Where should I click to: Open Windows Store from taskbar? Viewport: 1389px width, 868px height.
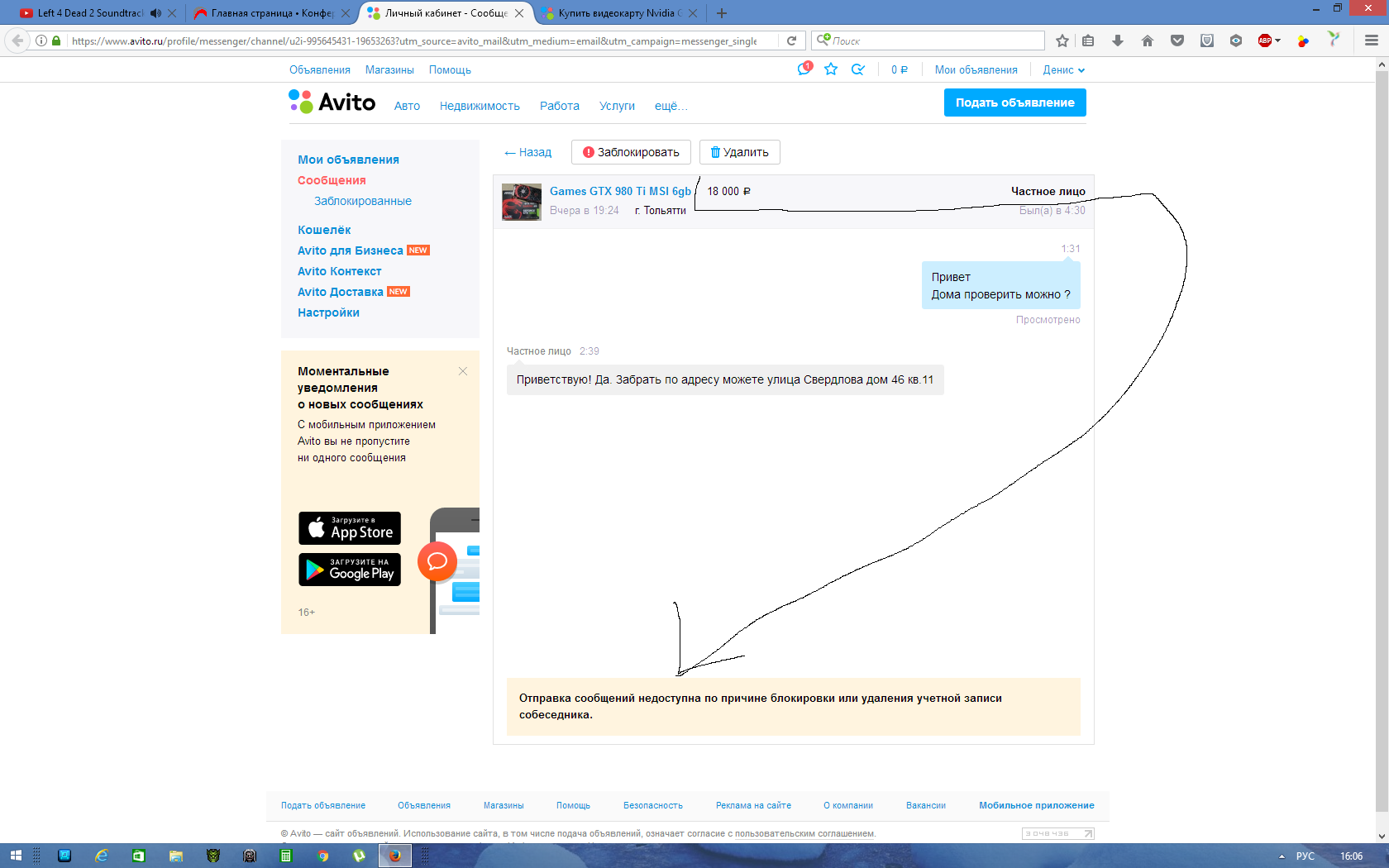138,856
